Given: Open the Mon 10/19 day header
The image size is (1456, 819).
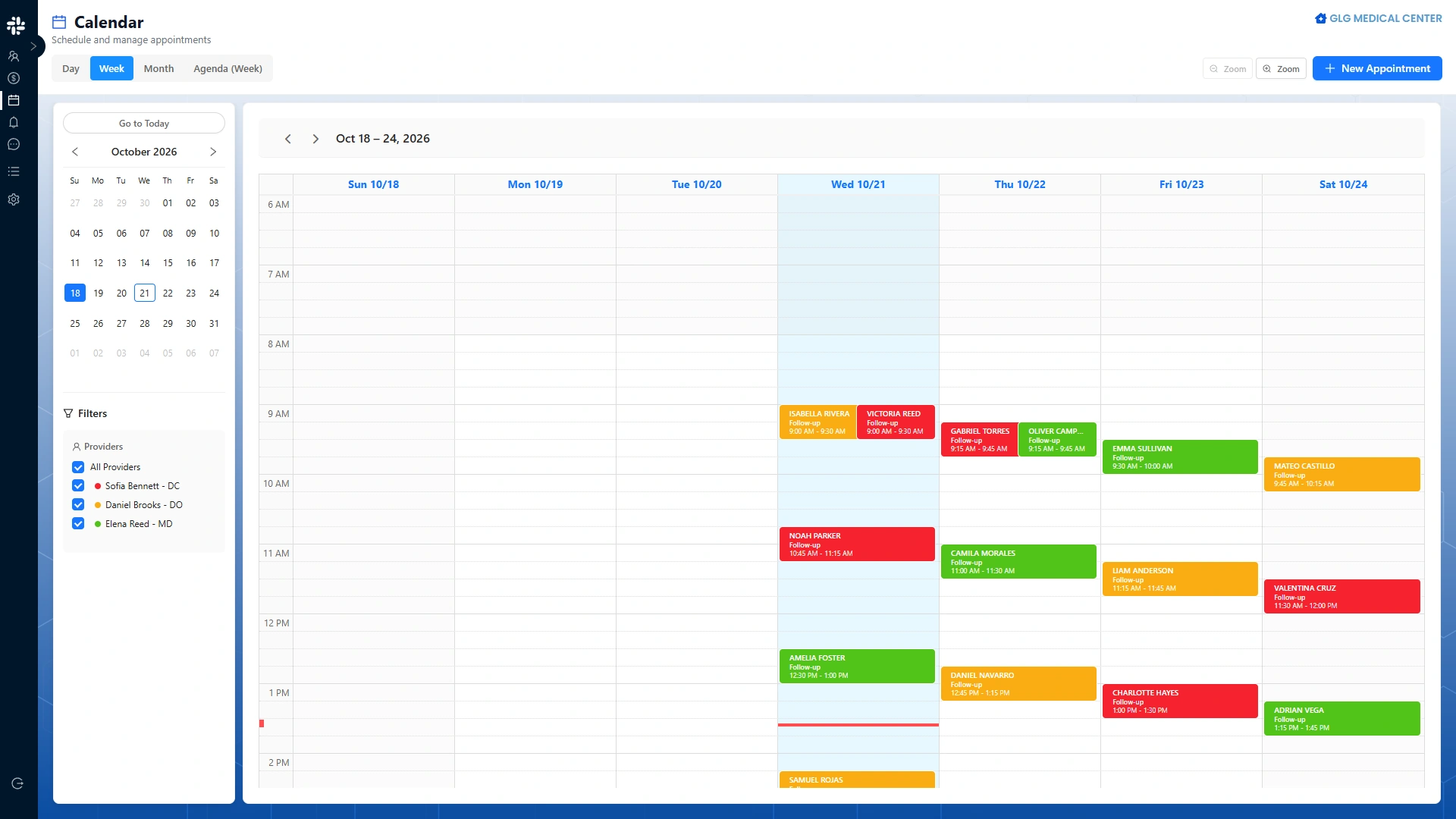Looking at the screenshot, I should (535, 184).
